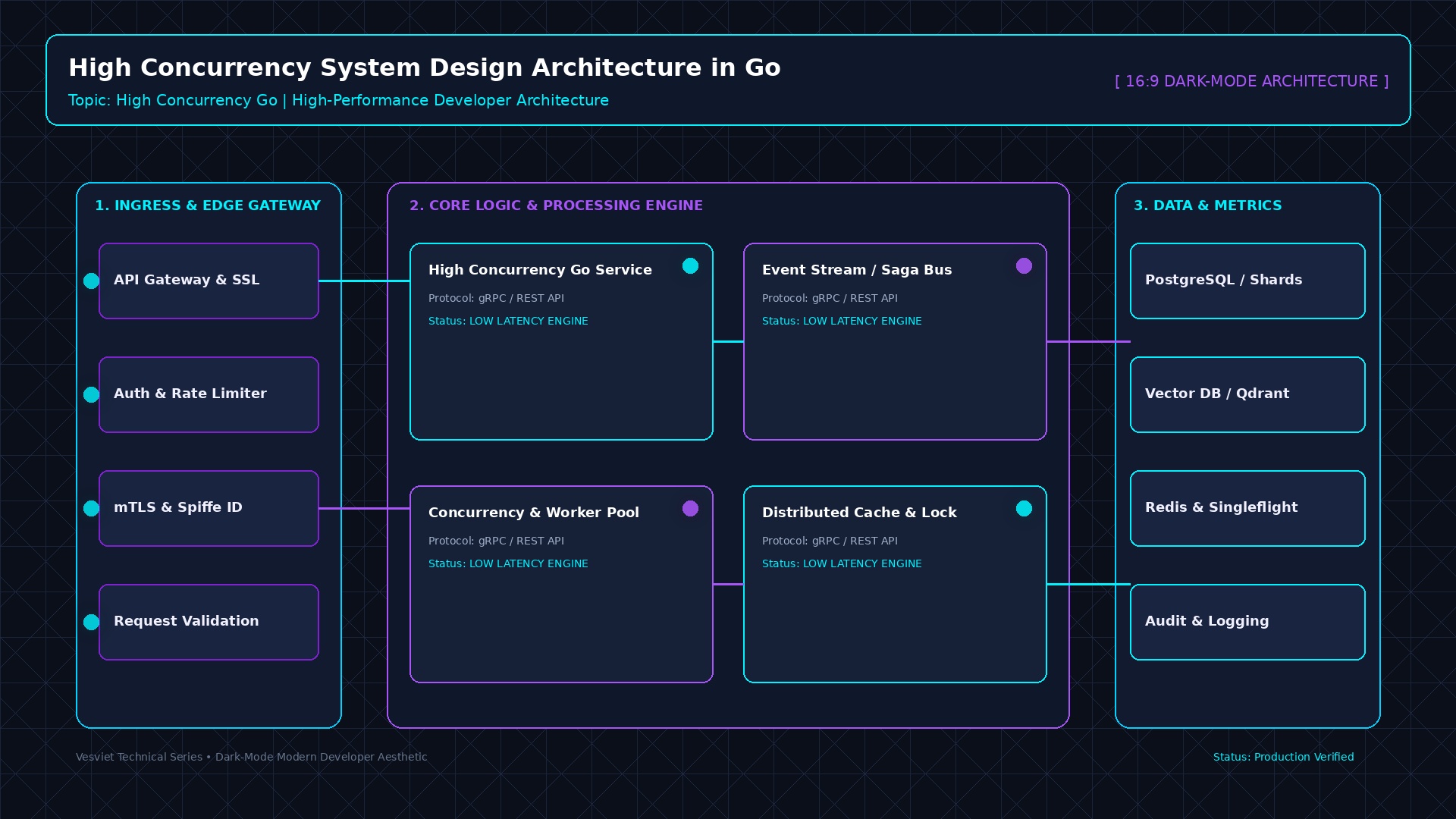Click the cyan dot beside Request Validation
This screenshot has width=1456, height=819.
[91, 623]
